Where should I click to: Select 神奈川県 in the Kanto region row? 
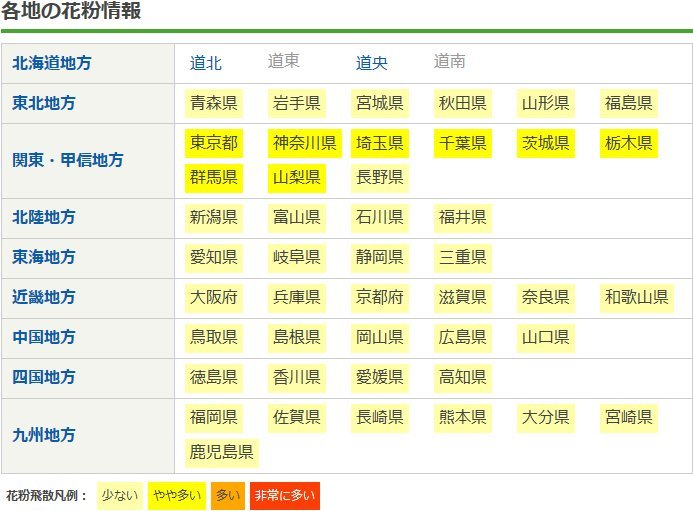point(305,143)
